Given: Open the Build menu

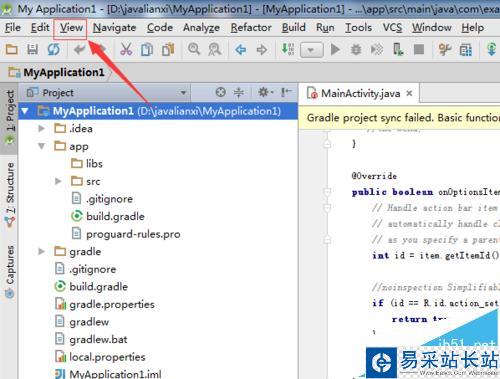Looking at the screenshot, I should point(293,28).
